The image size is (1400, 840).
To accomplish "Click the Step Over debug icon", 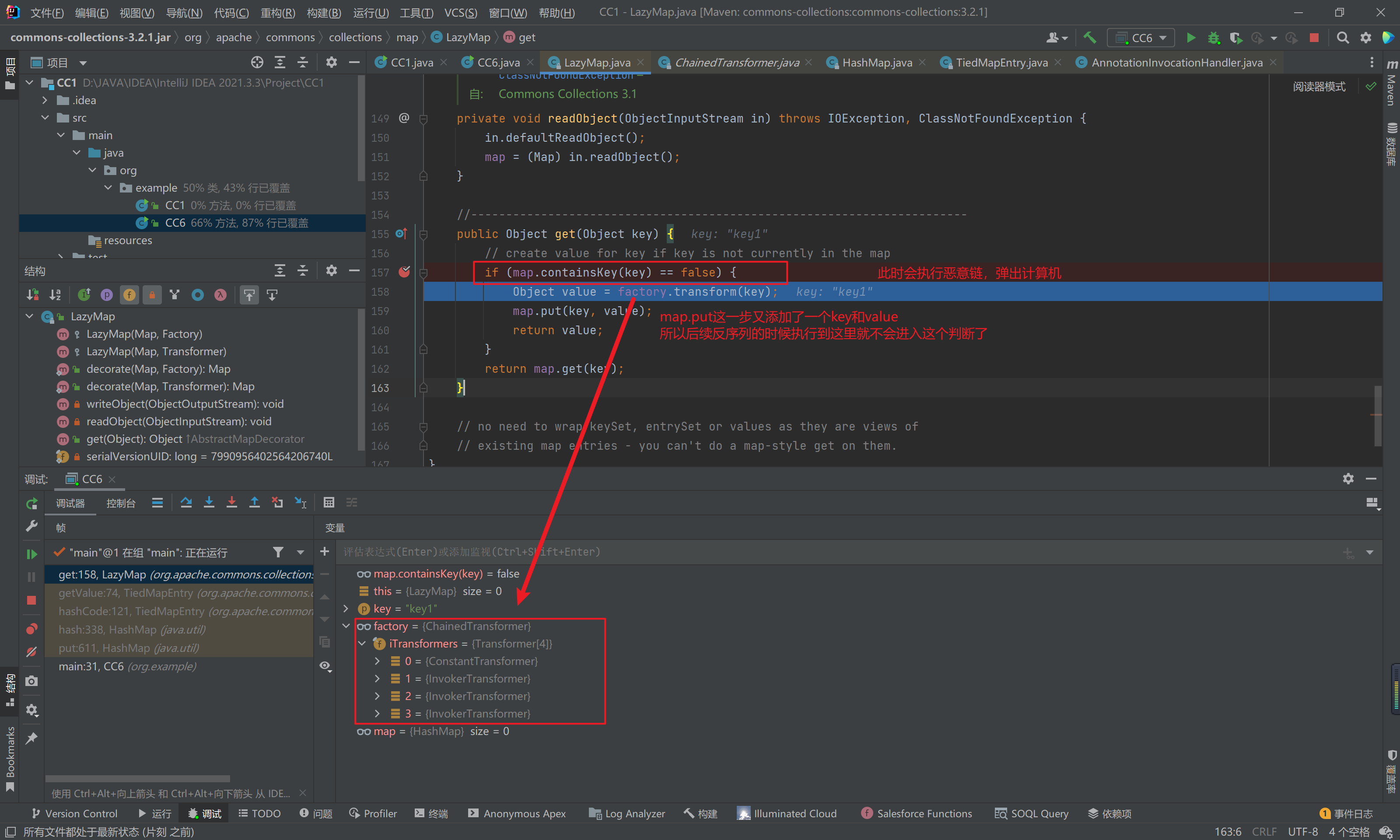I will coord(185,503).
